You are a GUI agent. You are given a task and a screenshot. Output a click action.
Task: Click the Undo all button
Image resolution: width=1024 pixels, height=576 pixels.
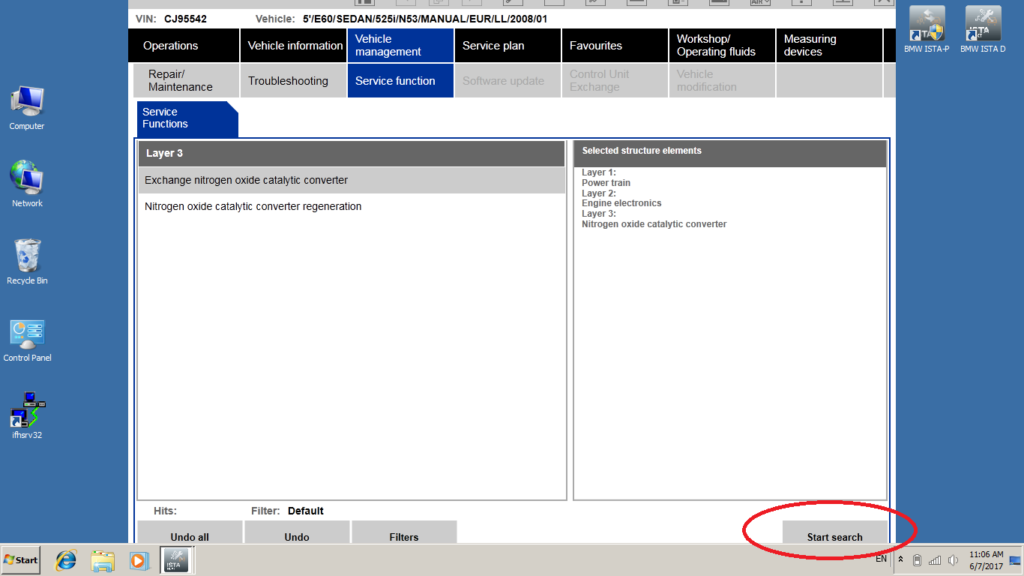(189, 532)
